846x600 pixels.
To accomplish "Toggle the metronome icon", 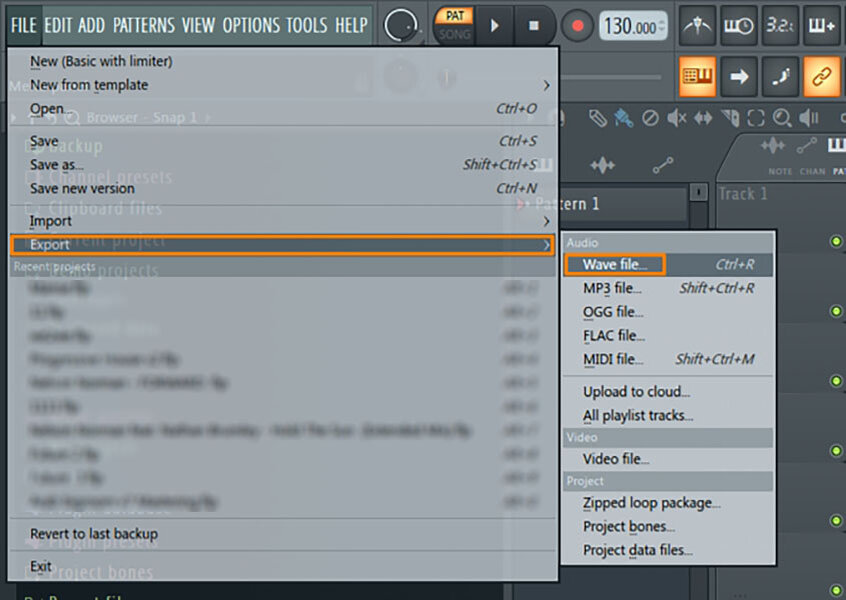I will tap(697, 25).
